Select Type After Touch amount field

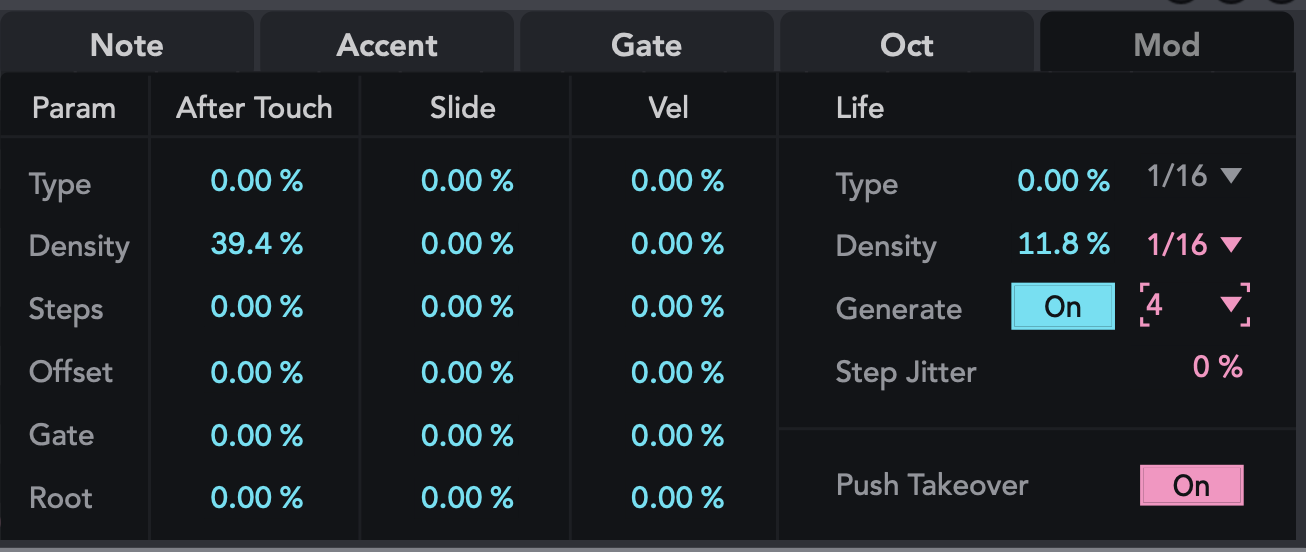point(257,182)
